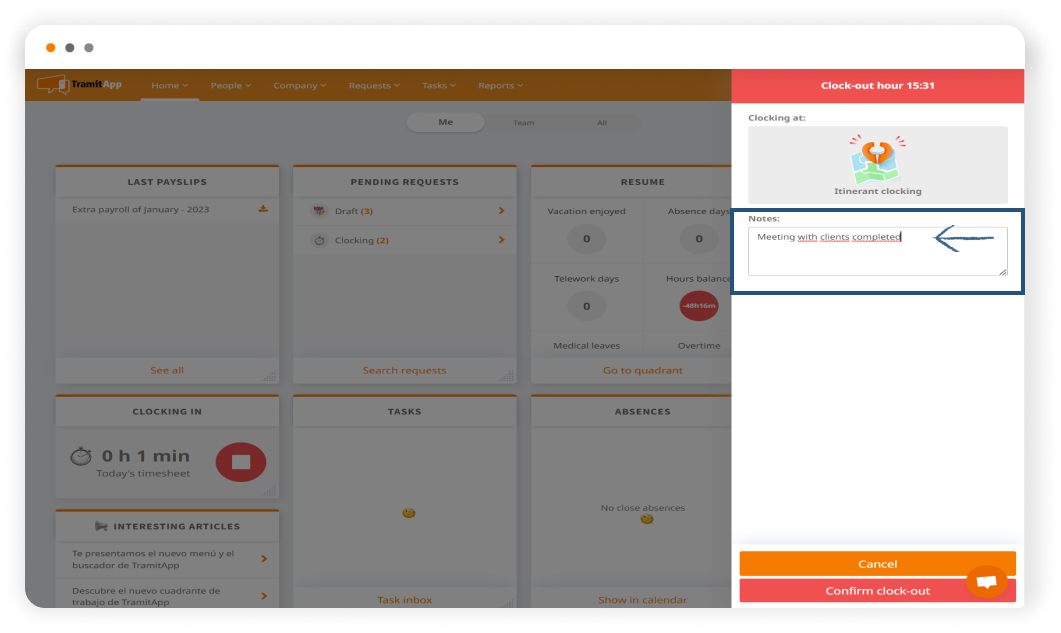Open the Home dropdown menu

coord(169,86)
